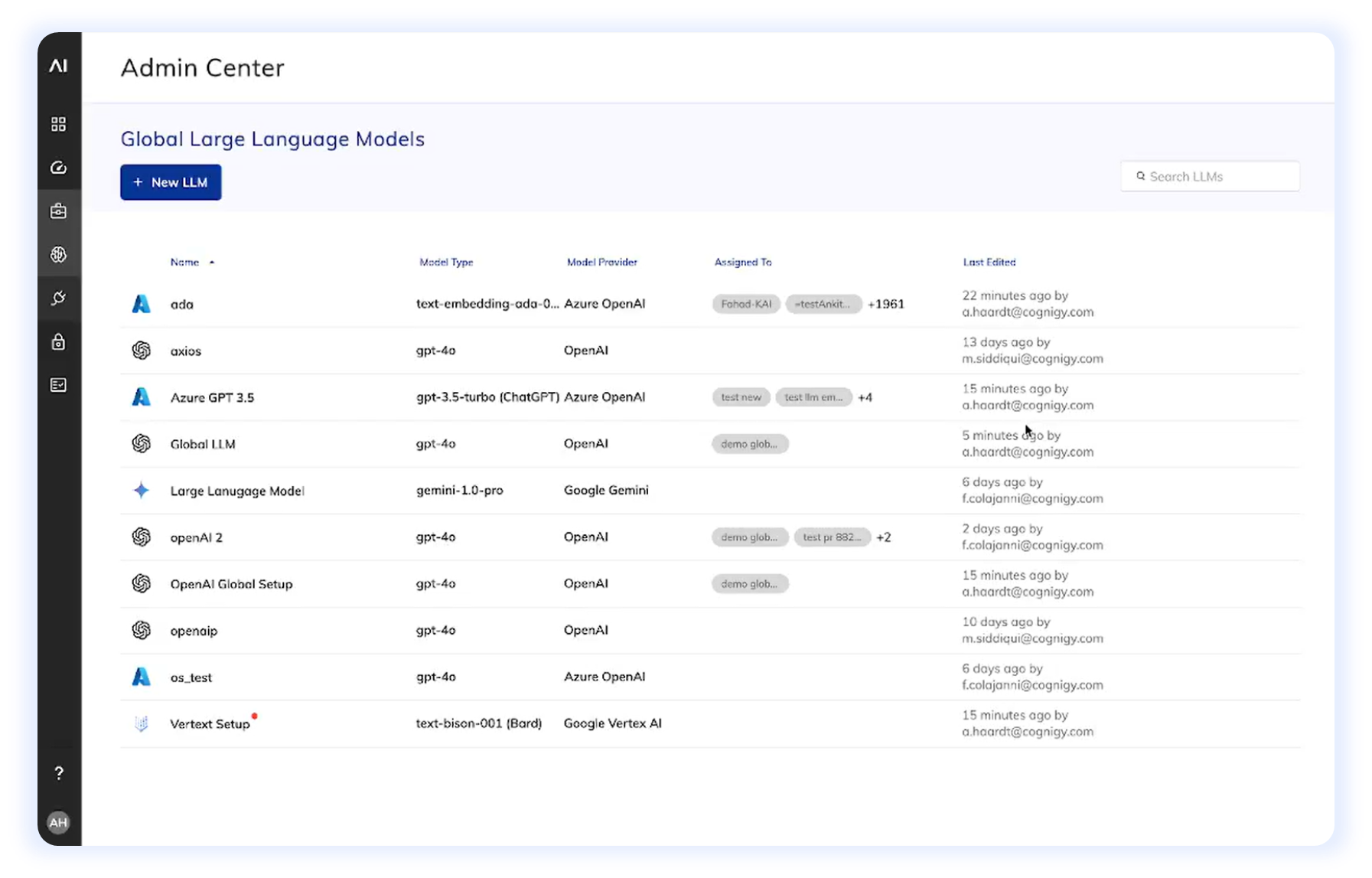The height and width of the screenshot is (878, 1372).
Task: Click the demo glob... tag in openAI 2 row
Action: click(749, 537)
